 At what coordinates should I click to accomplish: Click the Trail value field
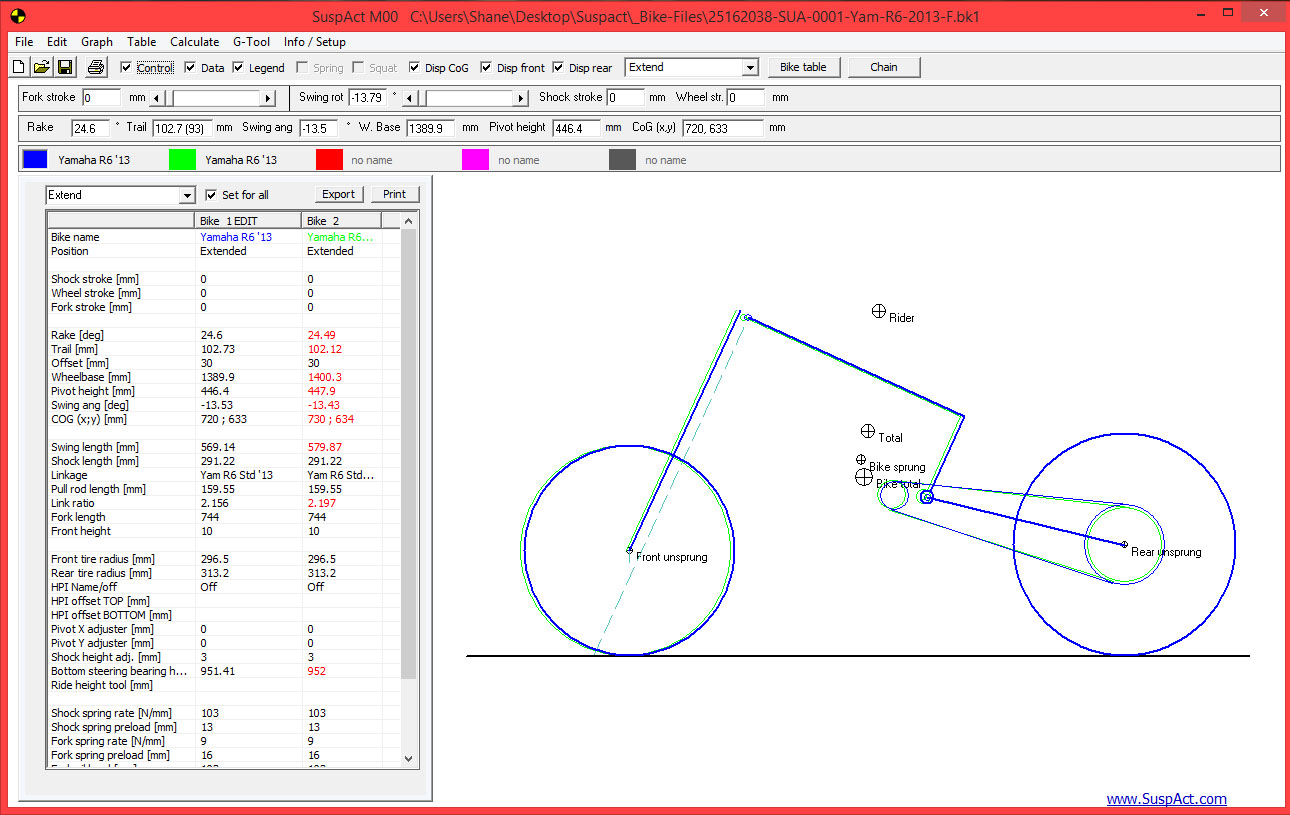coord(181,128)
